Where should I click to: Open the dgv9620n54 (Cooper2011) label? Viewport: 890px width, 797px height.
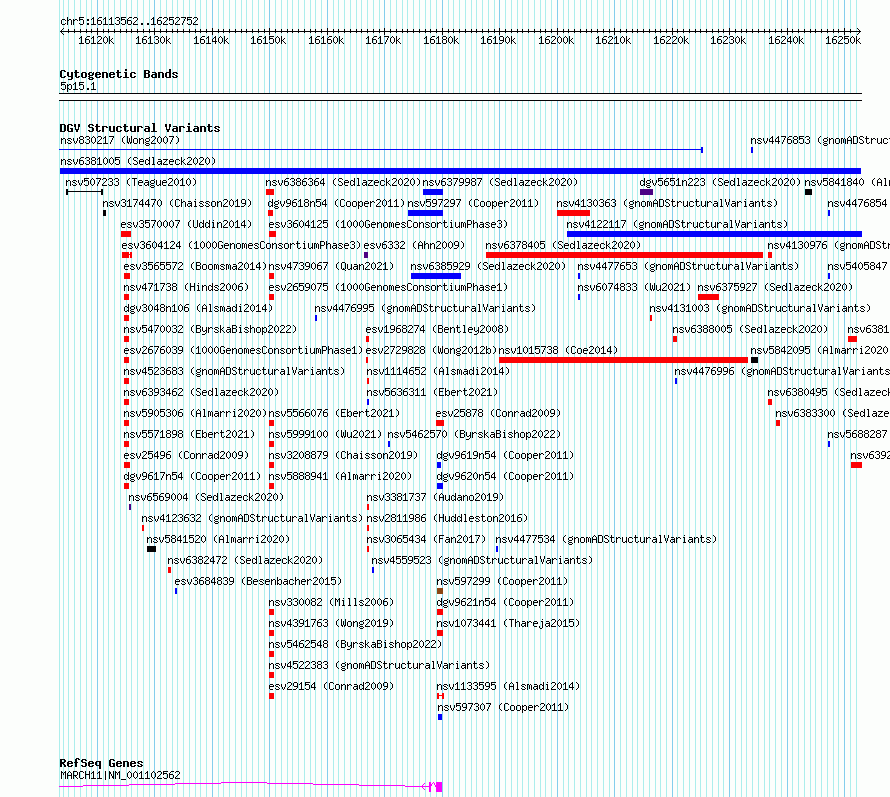tap(505, 476)
